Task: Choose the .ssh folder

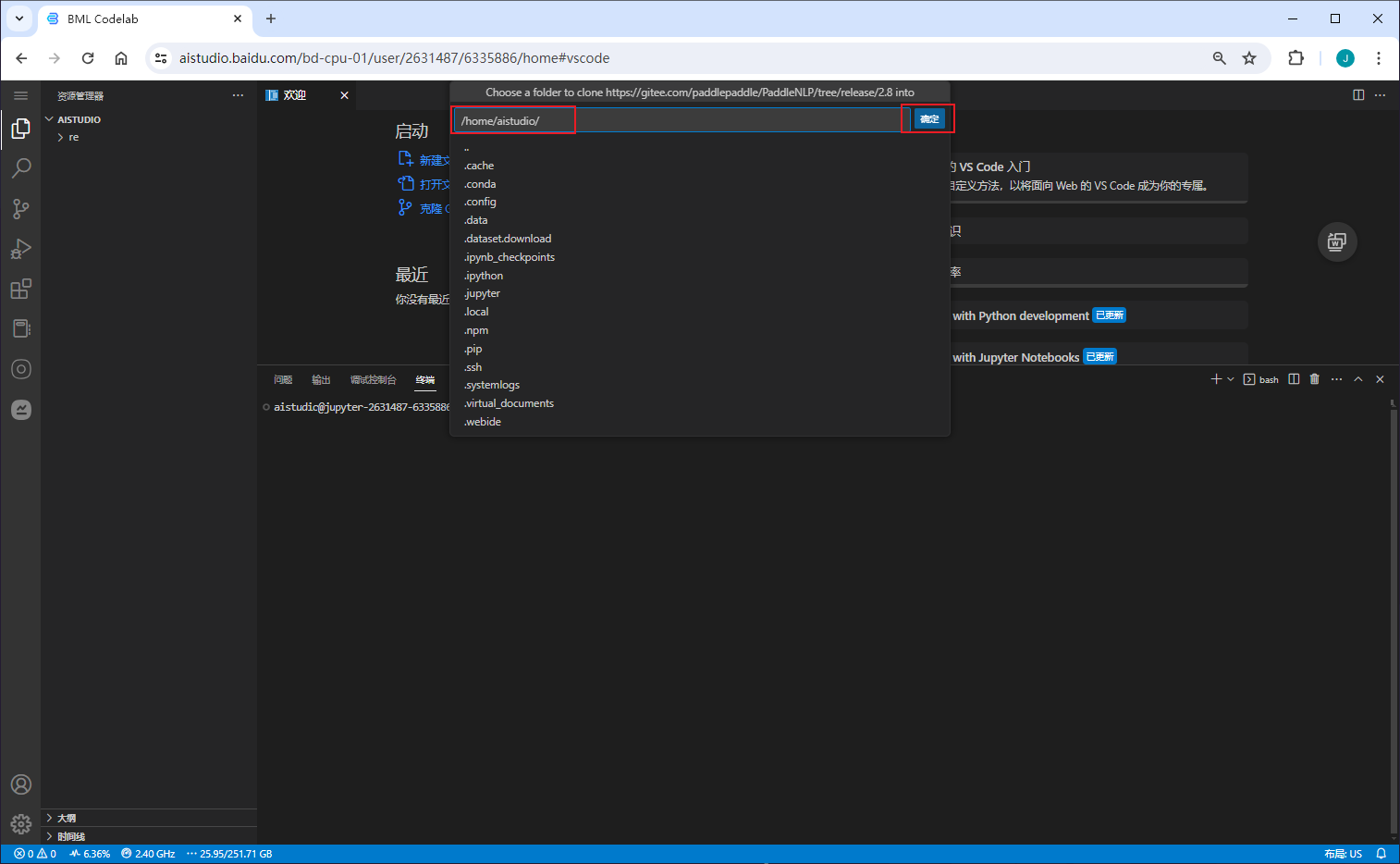Action: pos(700,367)
